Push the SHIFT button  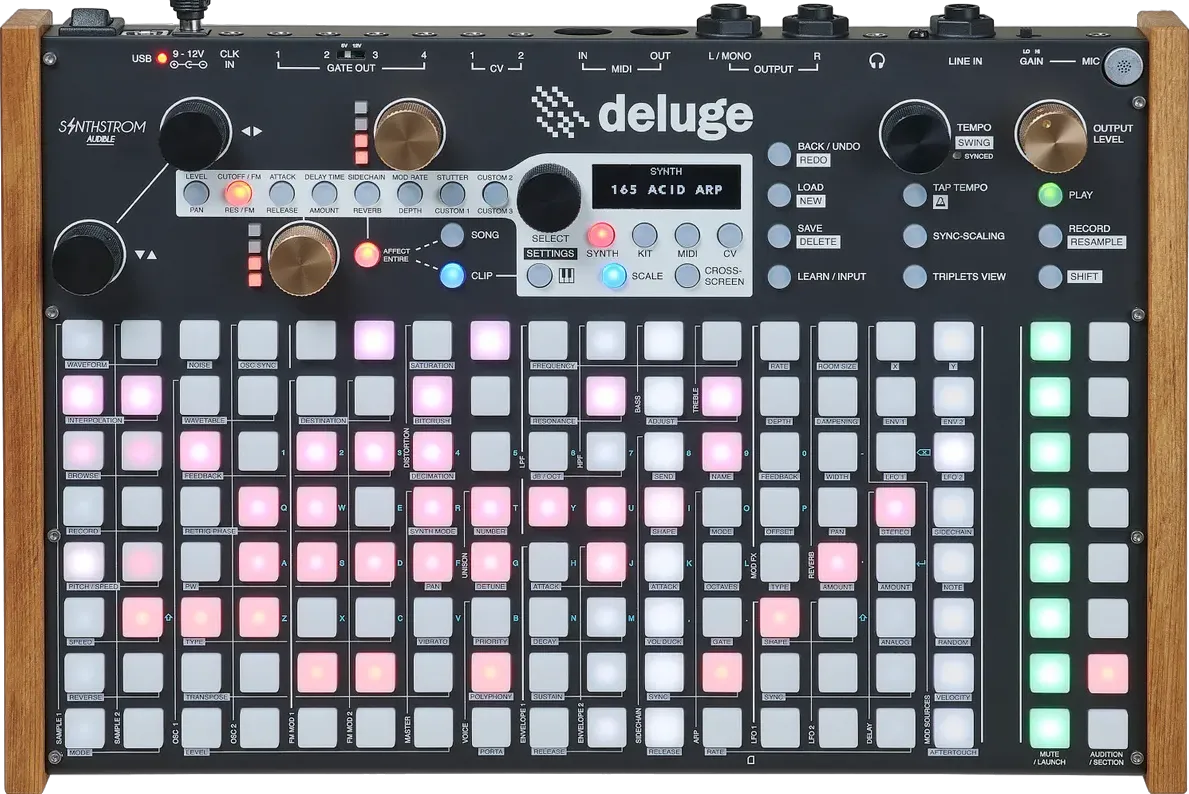1049,277
